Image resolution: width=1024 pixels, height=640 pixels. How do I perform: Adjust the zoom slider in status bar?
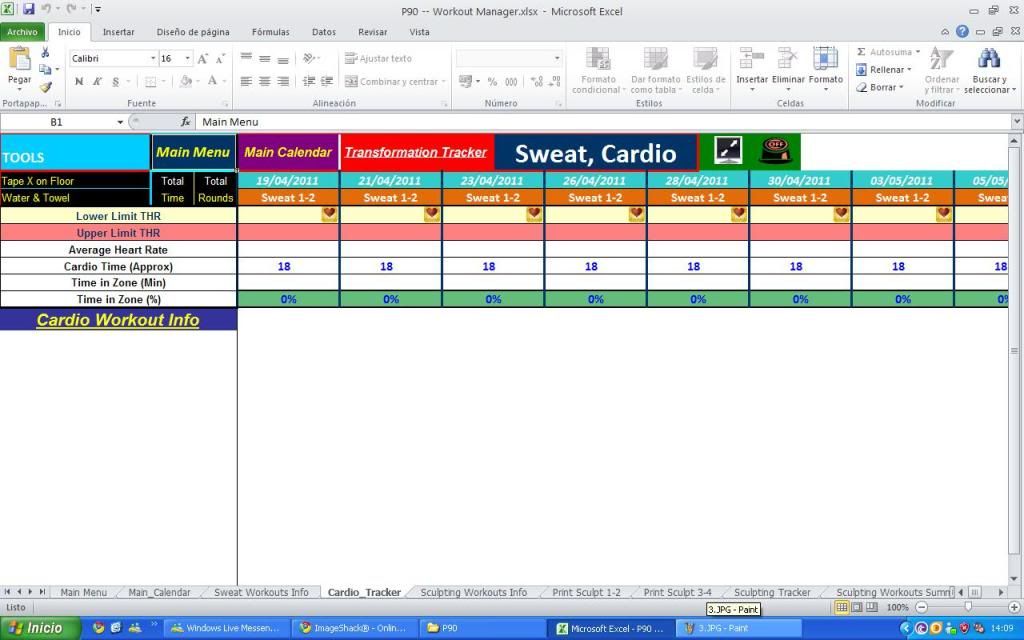968,607
